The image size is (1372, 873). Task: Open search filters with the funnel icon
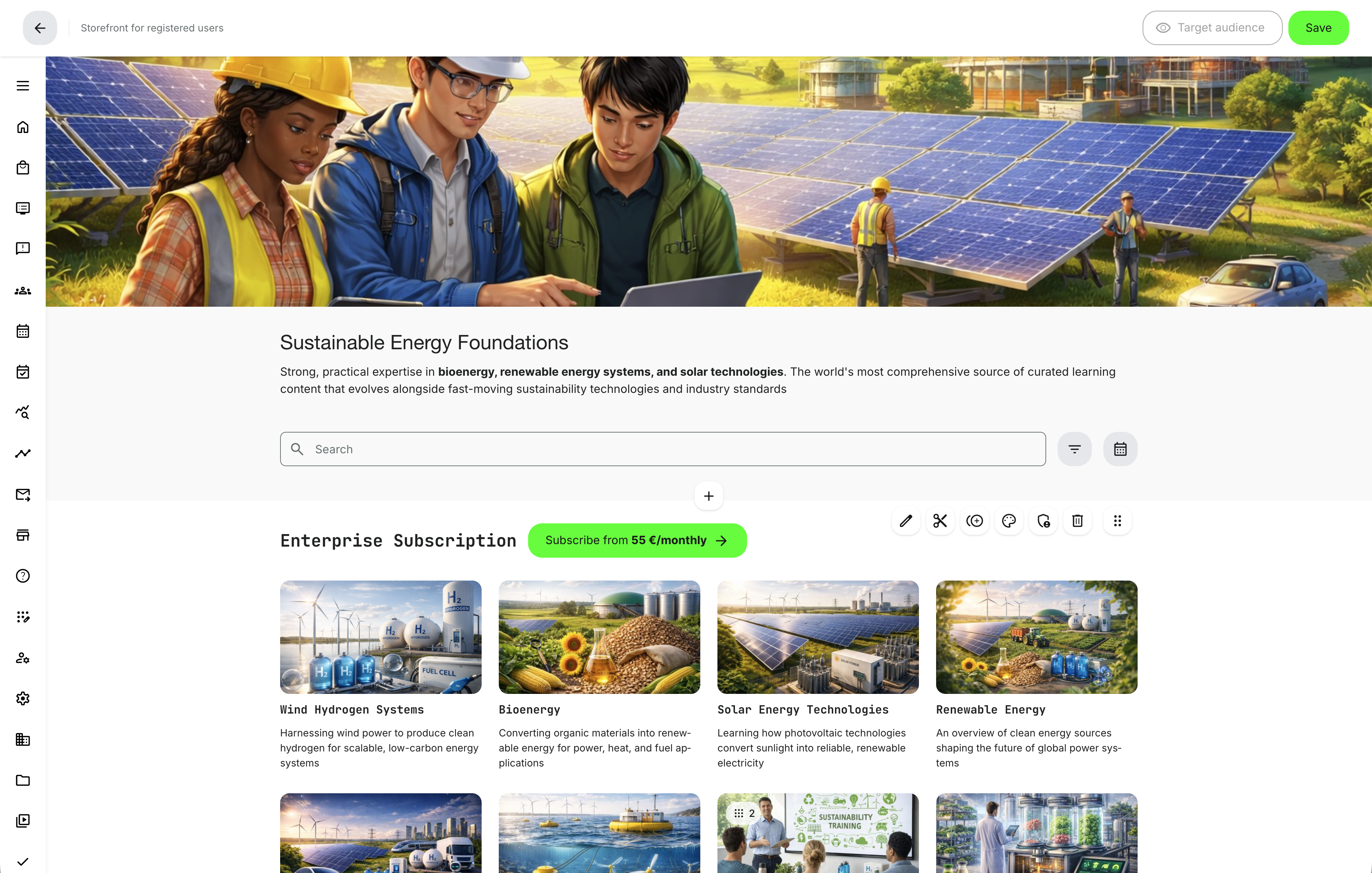1075,449
